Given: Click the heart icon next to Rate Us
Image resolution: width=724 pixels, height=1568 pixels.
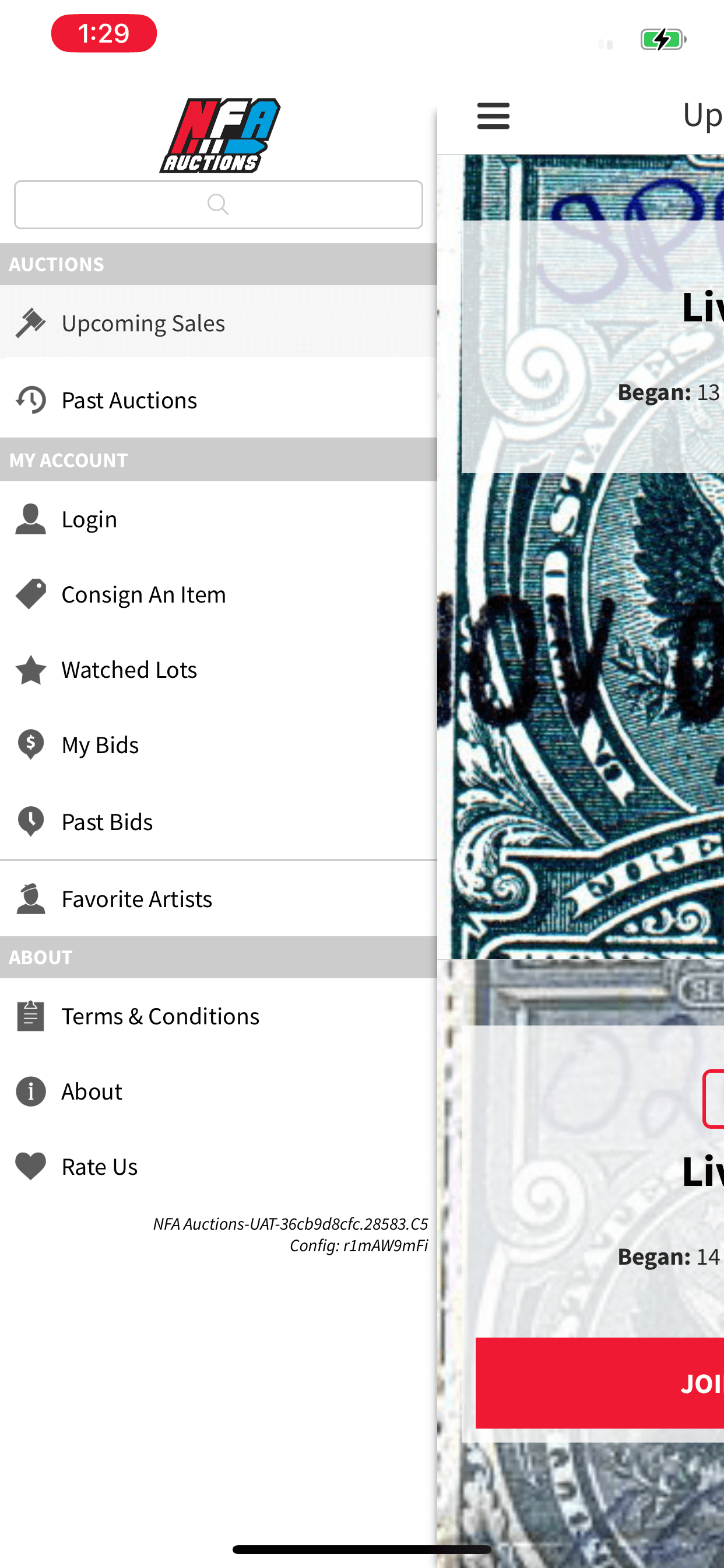Looking at the screenshot, I should tap(30, 1166).
